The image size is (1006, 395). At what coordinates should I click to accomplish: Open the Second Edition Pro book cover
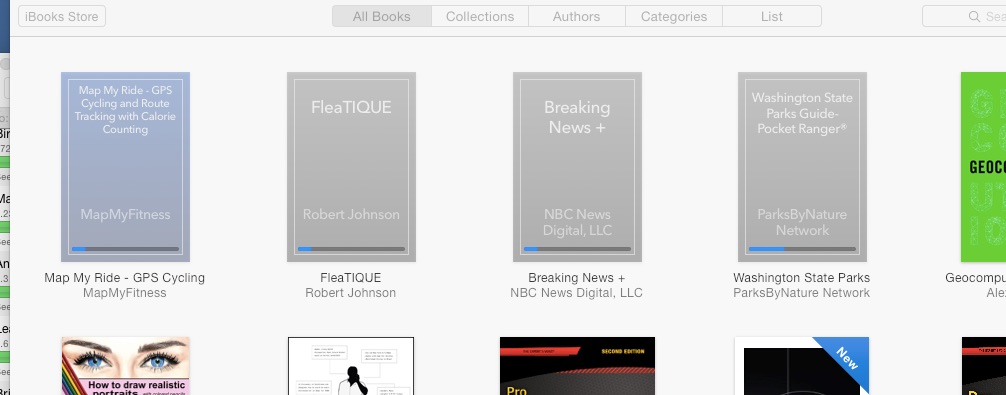coord(577,366)
